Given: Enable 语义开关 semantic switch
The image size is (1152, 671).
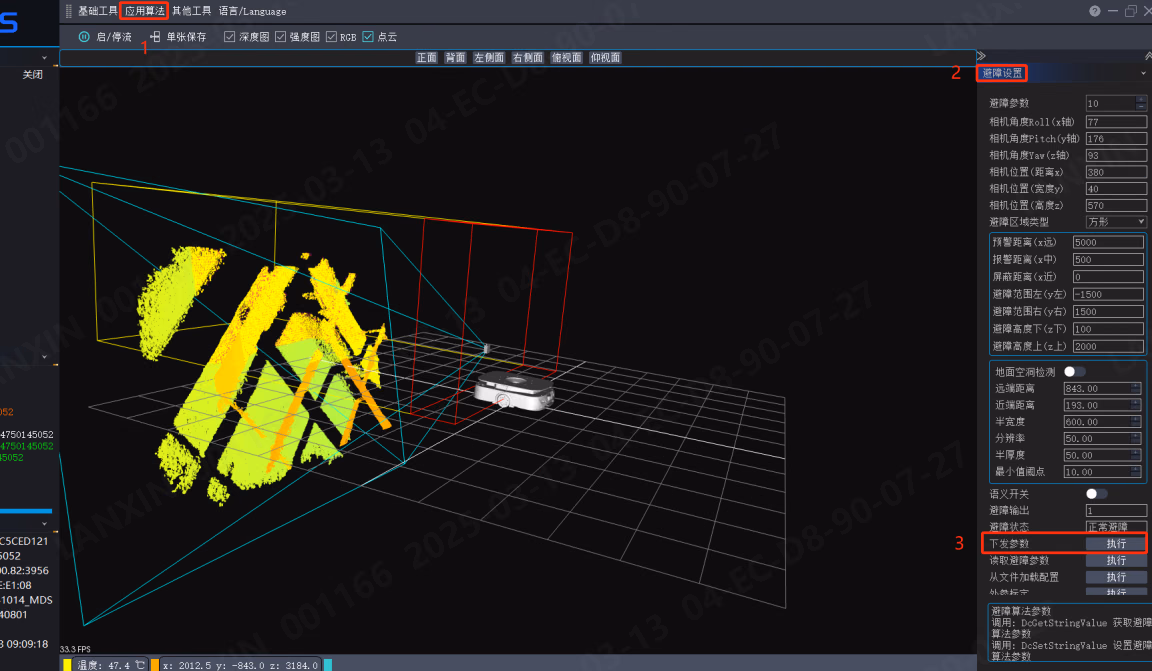Looking at the screenshot, I should (1096, 494).
